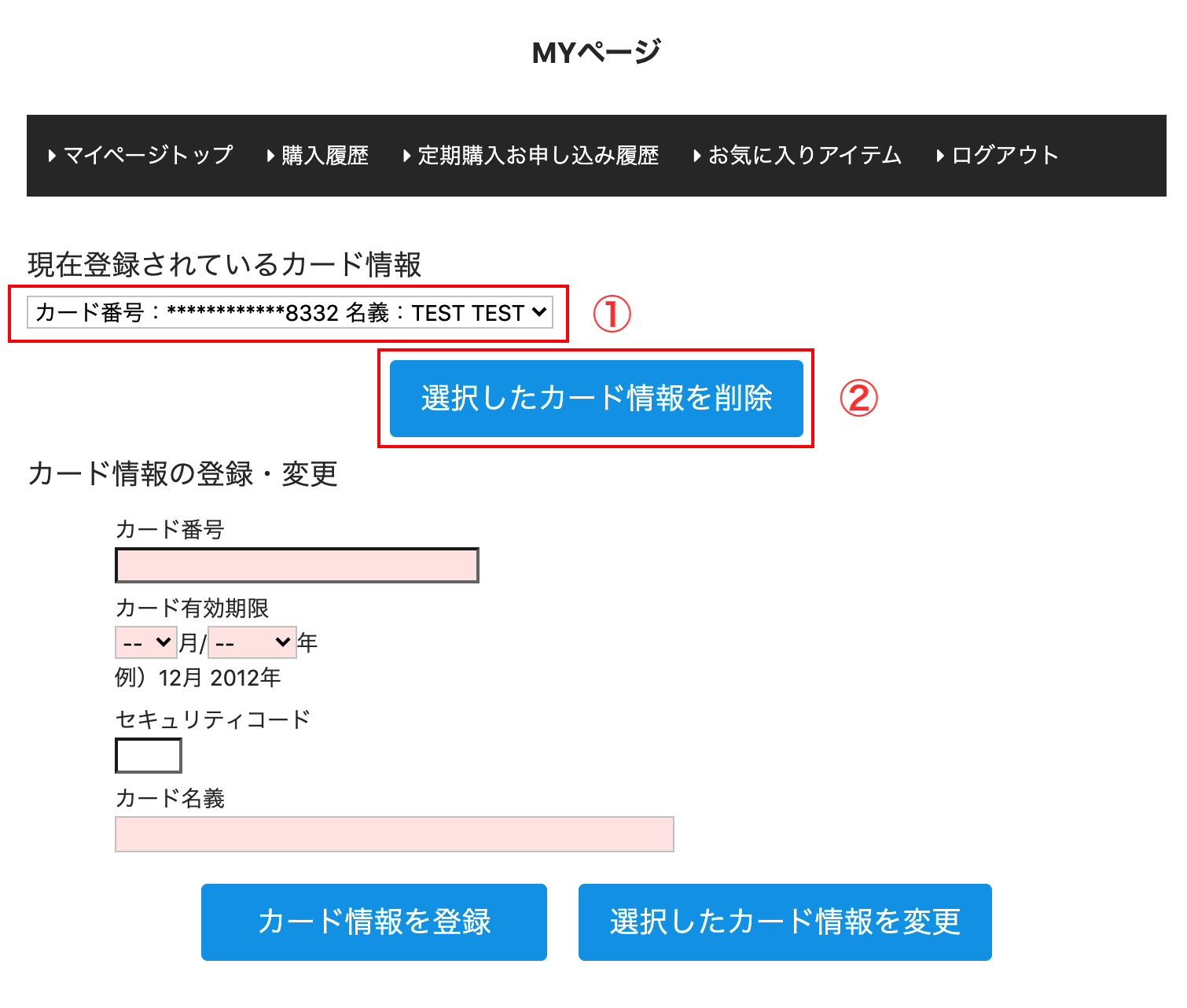Click the カード情報を登録 button
Image resolution: width=1187 pixels, height=1008 pixels.
point(374,922)
